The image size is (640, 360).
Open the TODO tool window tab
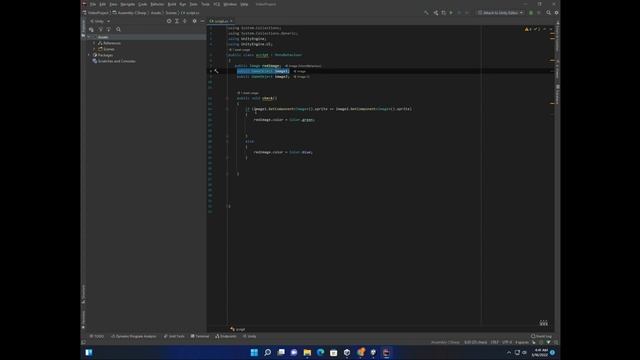(97, 336)
